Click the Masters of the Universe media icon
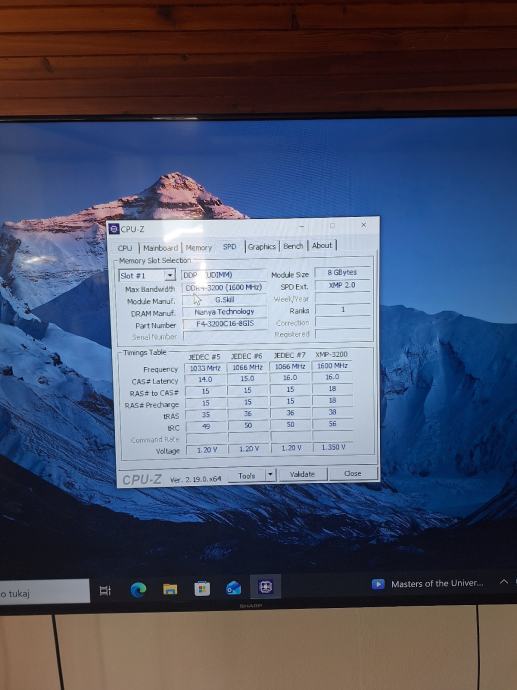 [x=378, y=584]
